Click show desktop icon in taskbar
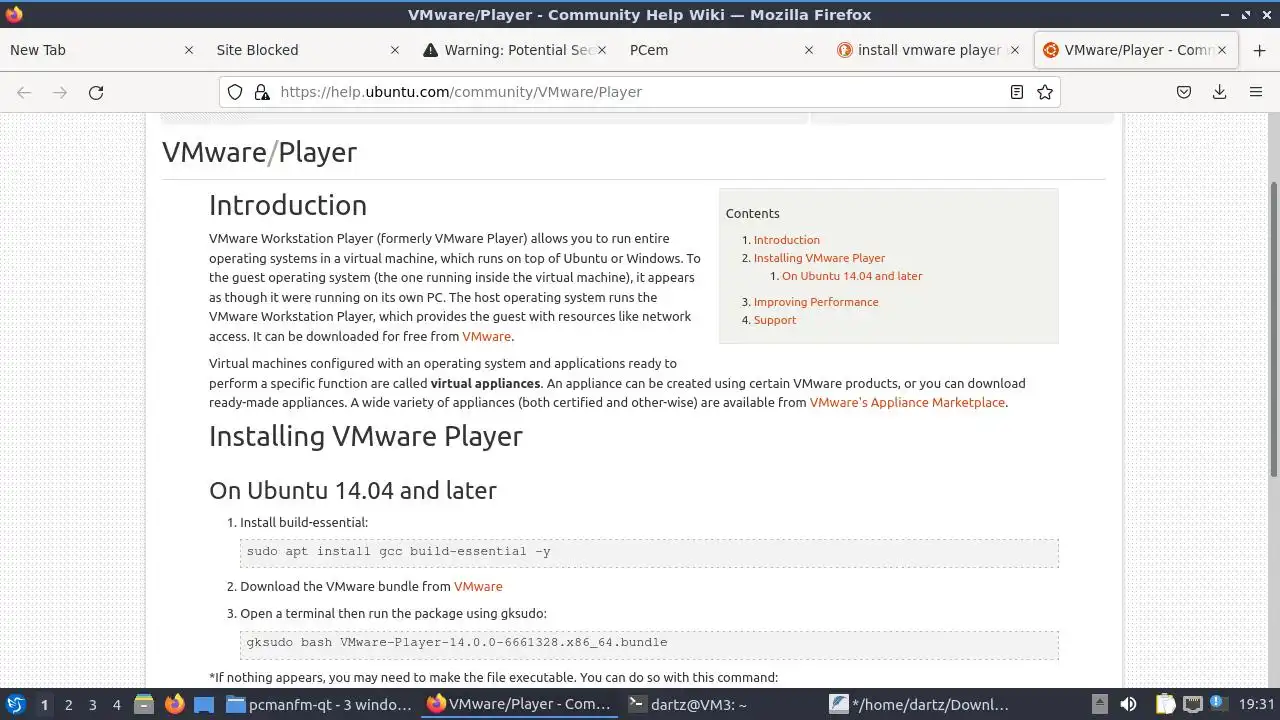Image resolution: width=1280 pixels, height=720 pixels. coord(204,704)
